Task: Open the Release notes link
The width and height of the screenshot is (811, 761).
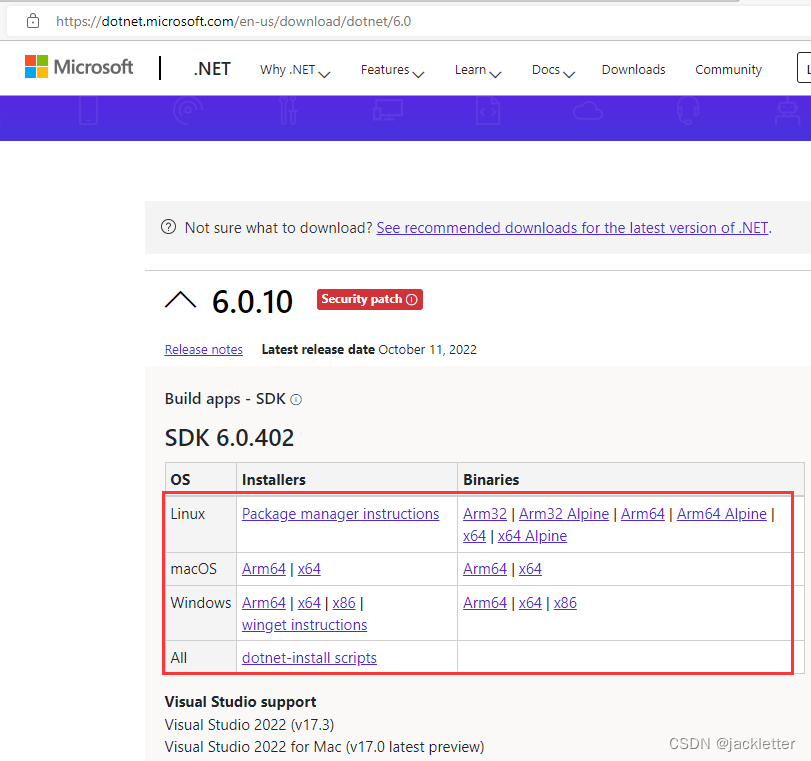Action: (x=204, y=350)
